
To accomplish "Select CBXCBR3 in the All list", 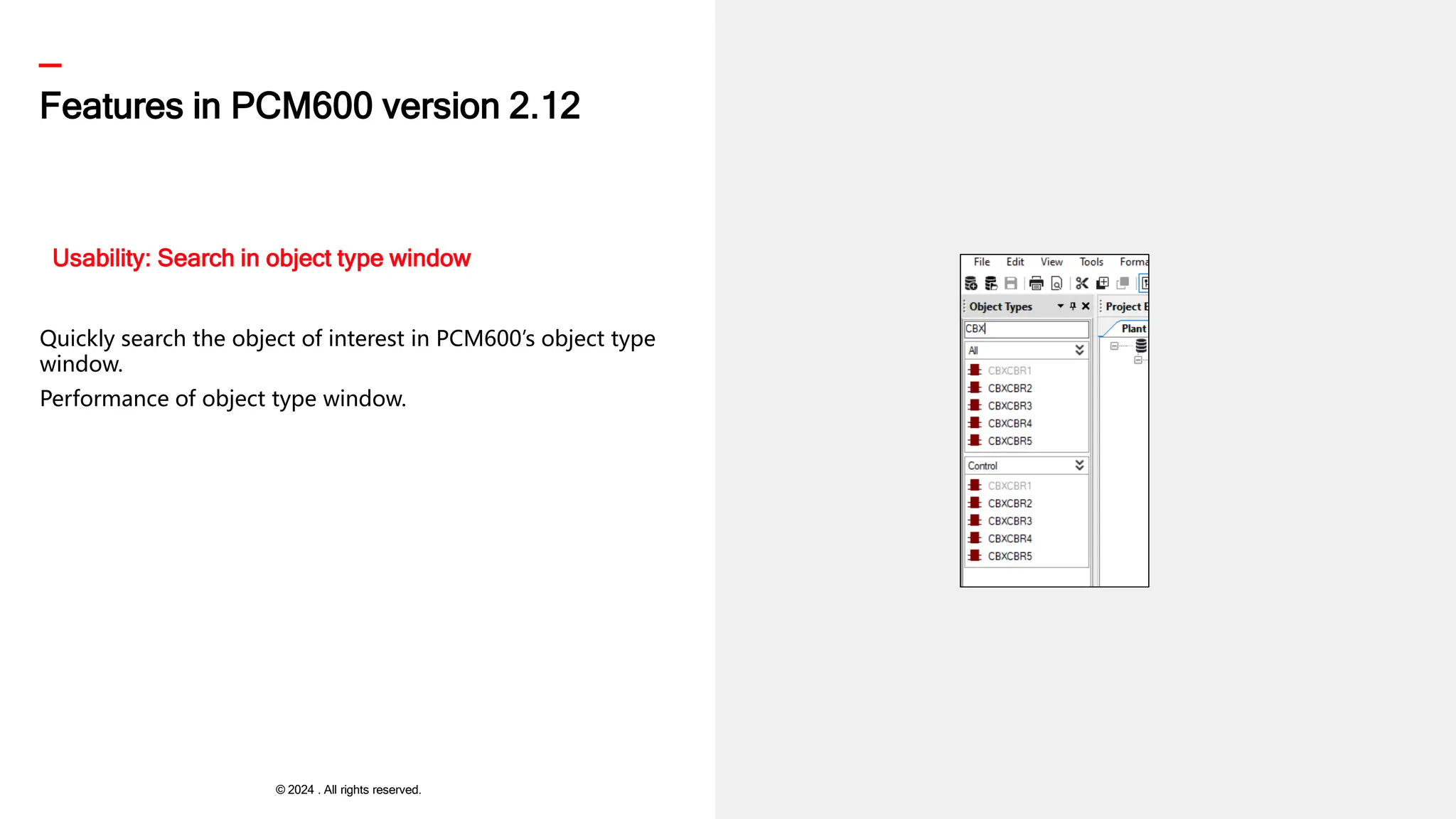I will [x=1010, y=406].
